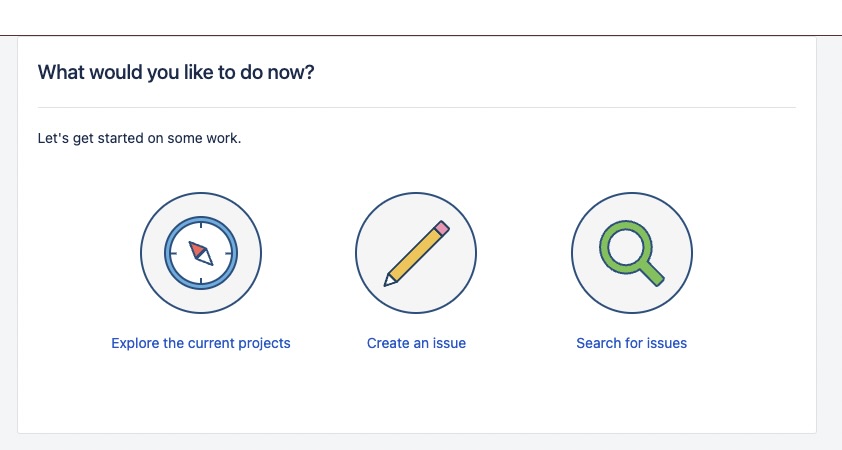Click the pink eraser end of the pencil
The width and height of the screenshot is (842, 450).
(443, 227)
